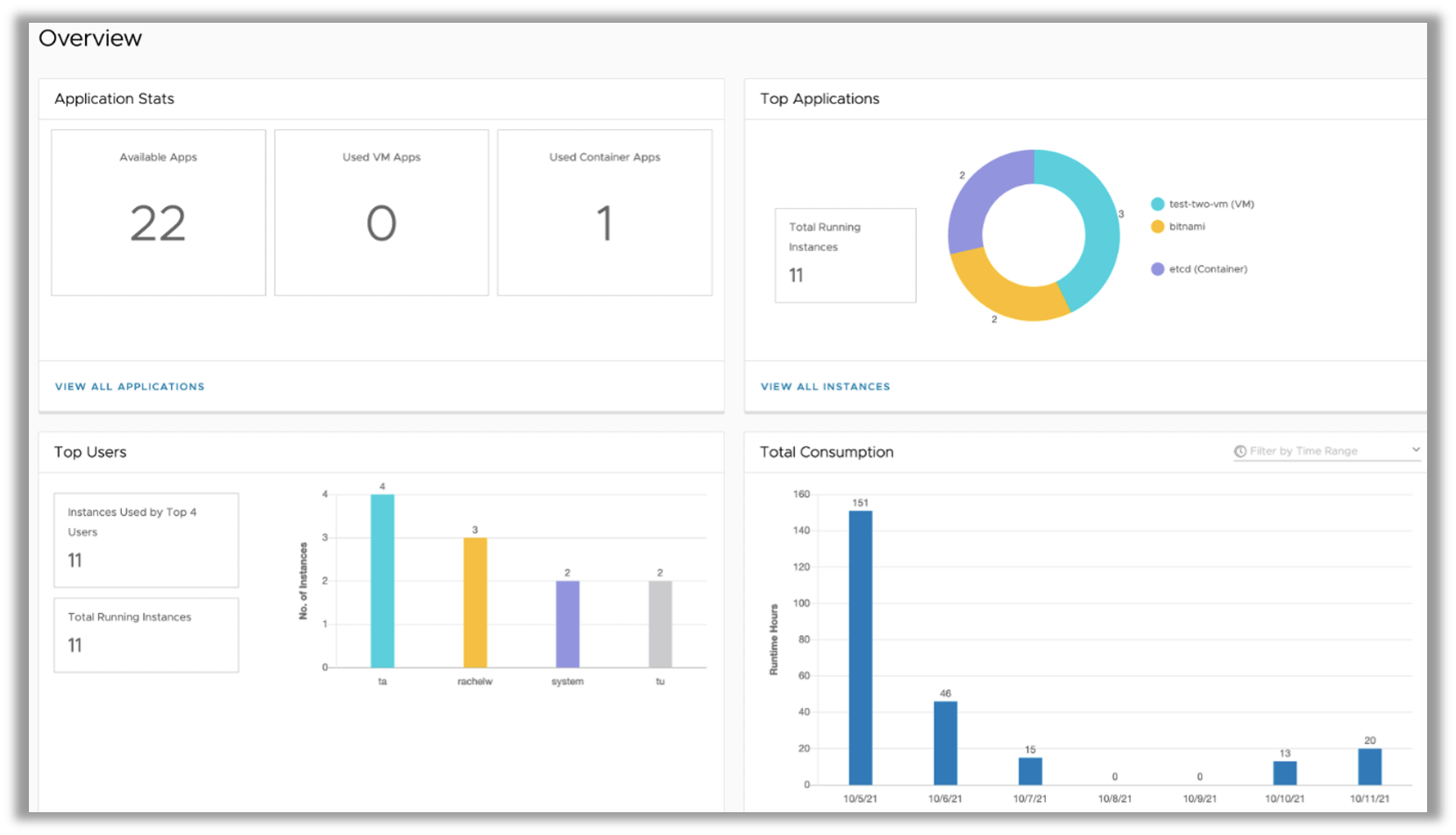Click the rachelw axis label
Screen dimensions: 1456x835
pyautogui.click(x=475, y=682)
